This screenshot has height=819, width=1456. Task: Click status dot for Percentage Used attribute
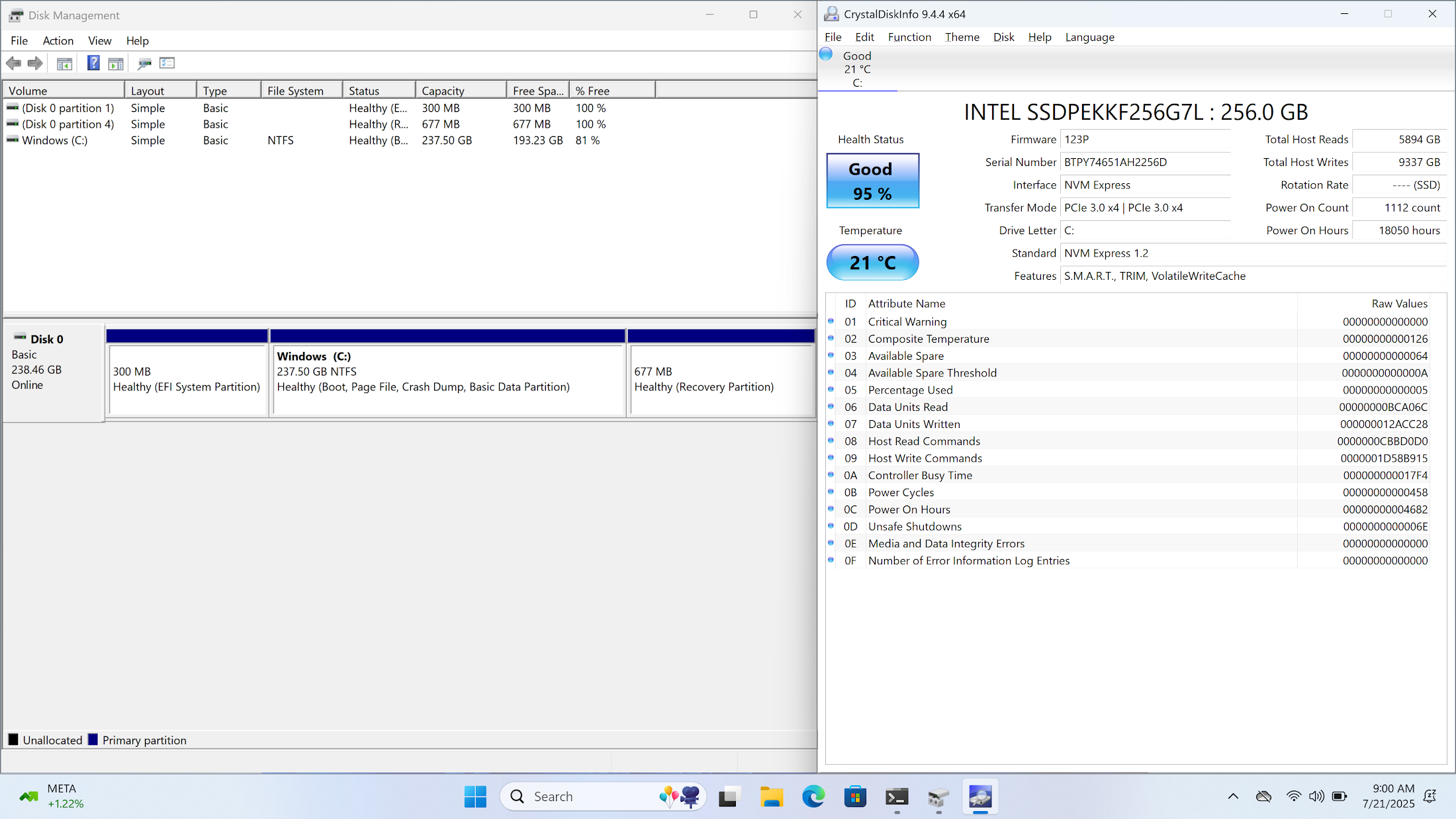pyautogui.click(x=831, y=390)
